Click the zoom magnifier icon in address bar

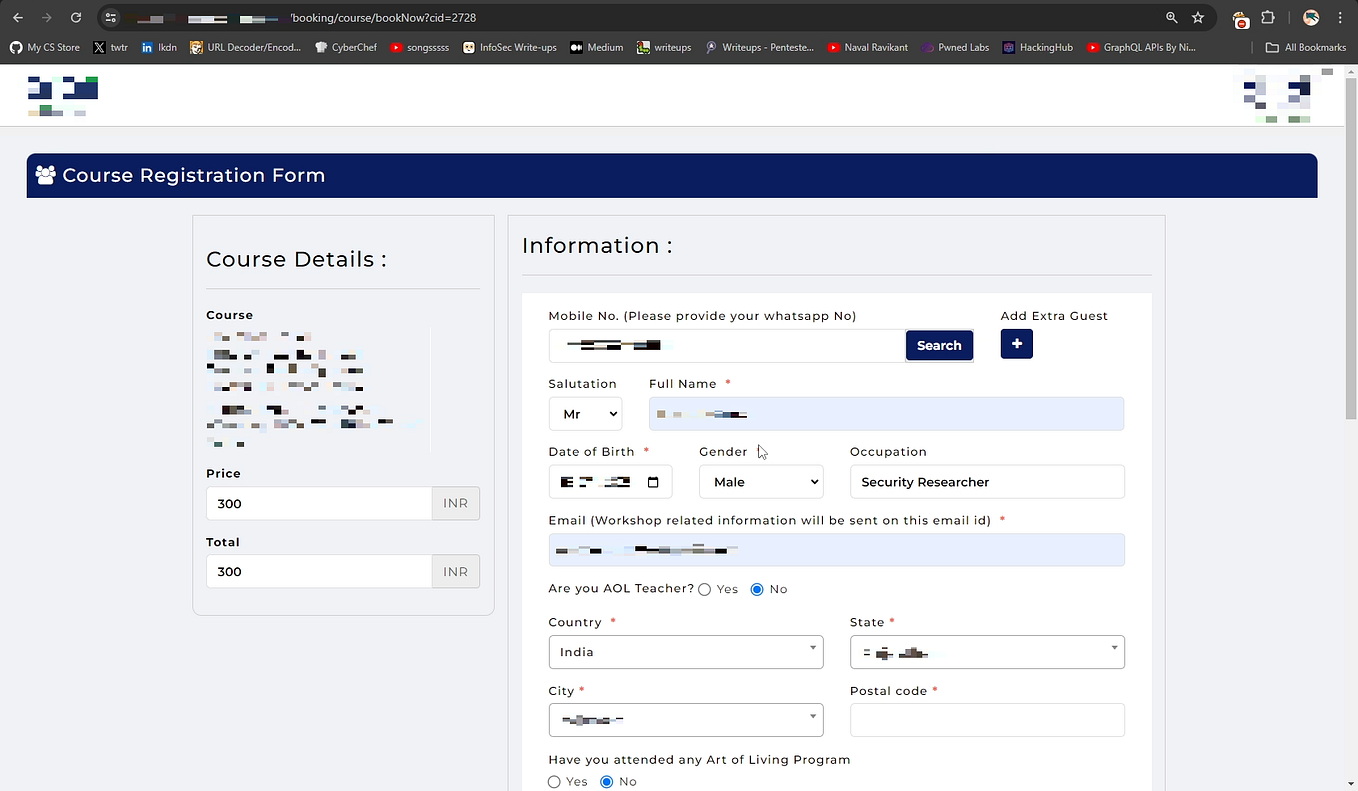(x=1170, y=17)
